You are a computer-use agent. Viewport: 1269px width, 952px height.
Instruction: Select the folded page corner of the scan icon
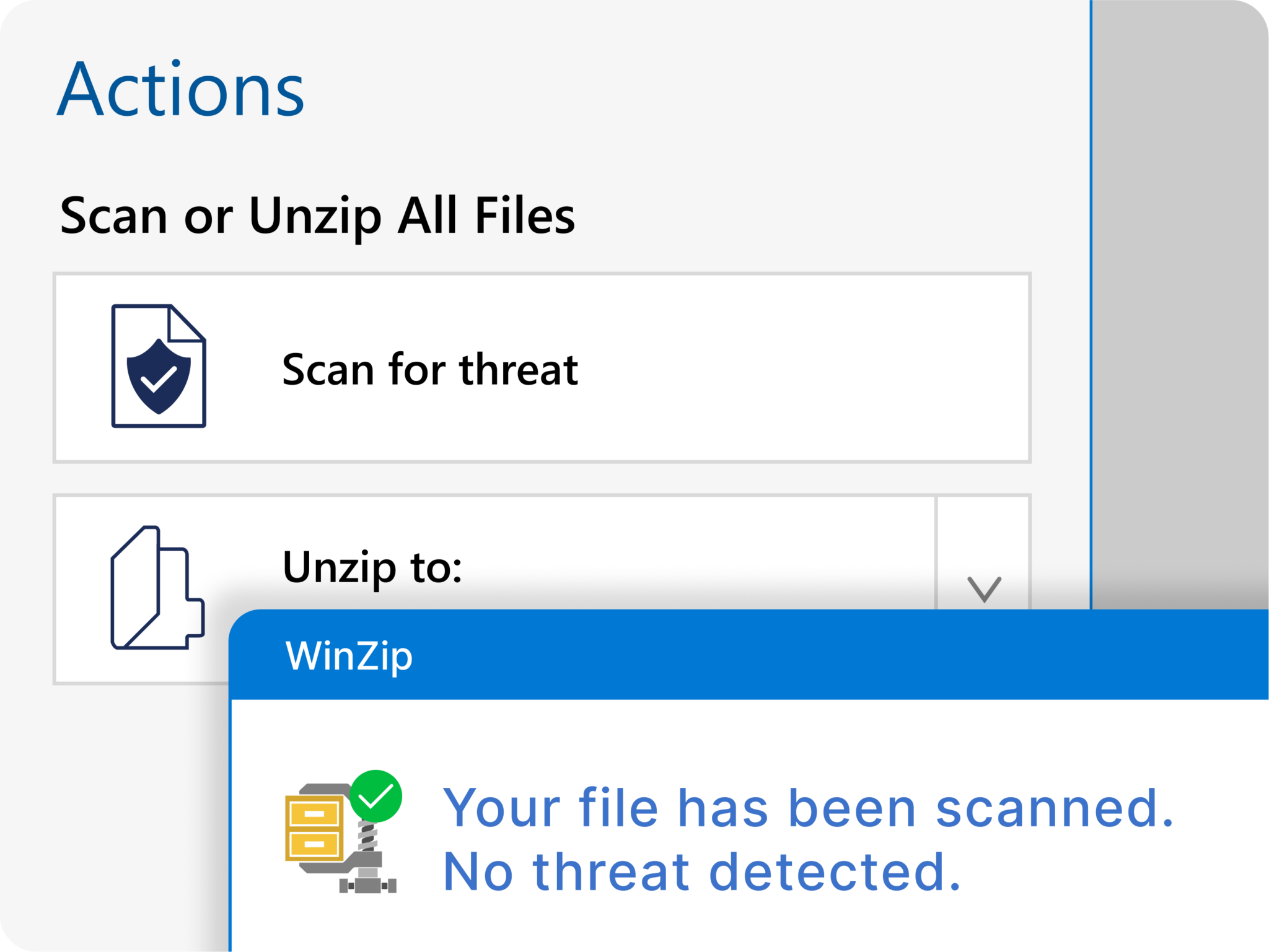pyautogui.click(x=186, y=322)
